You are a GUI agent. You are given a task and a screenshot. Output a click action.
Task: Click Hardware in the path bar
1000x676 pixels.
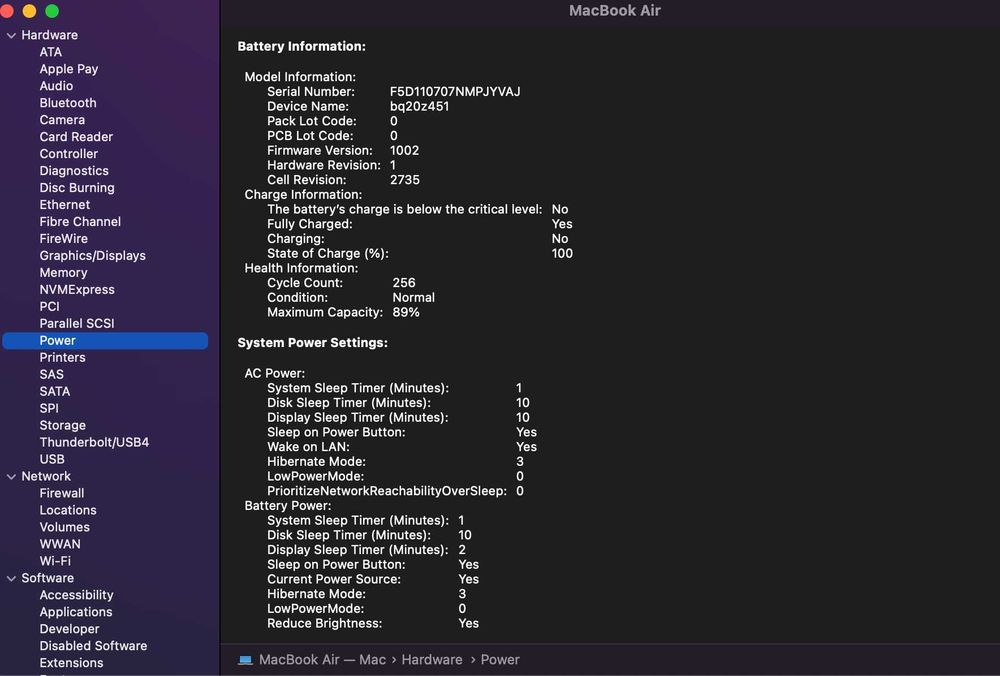[x=432, y=659]
